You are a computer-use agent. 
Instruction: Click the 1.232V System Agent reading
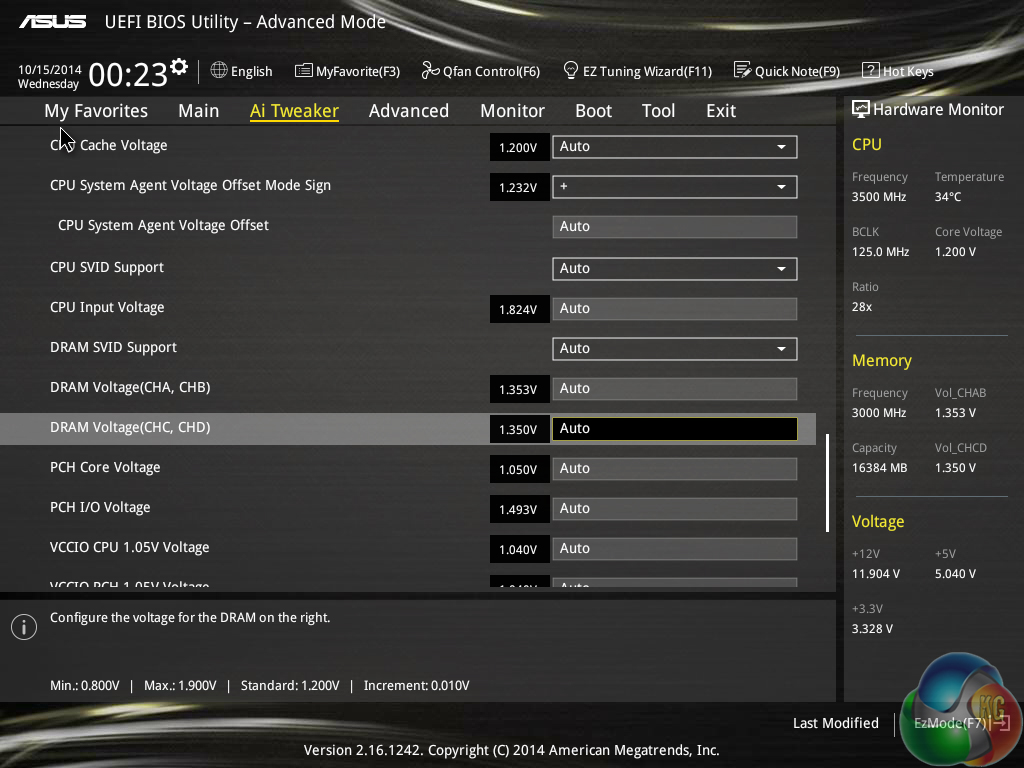tap(519, 187)
